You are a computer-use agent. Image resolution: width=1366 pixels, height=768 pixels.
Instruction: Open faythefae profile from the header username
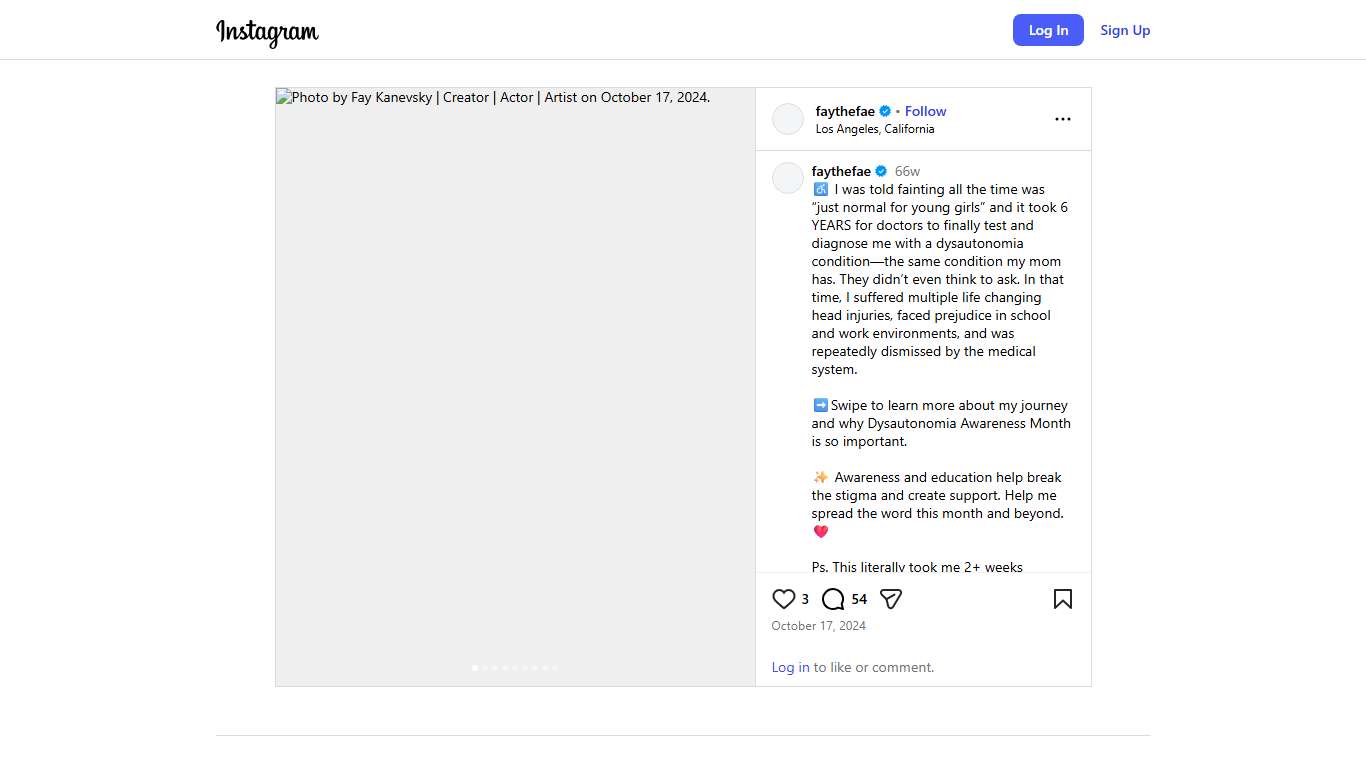(x=845, y=111)
